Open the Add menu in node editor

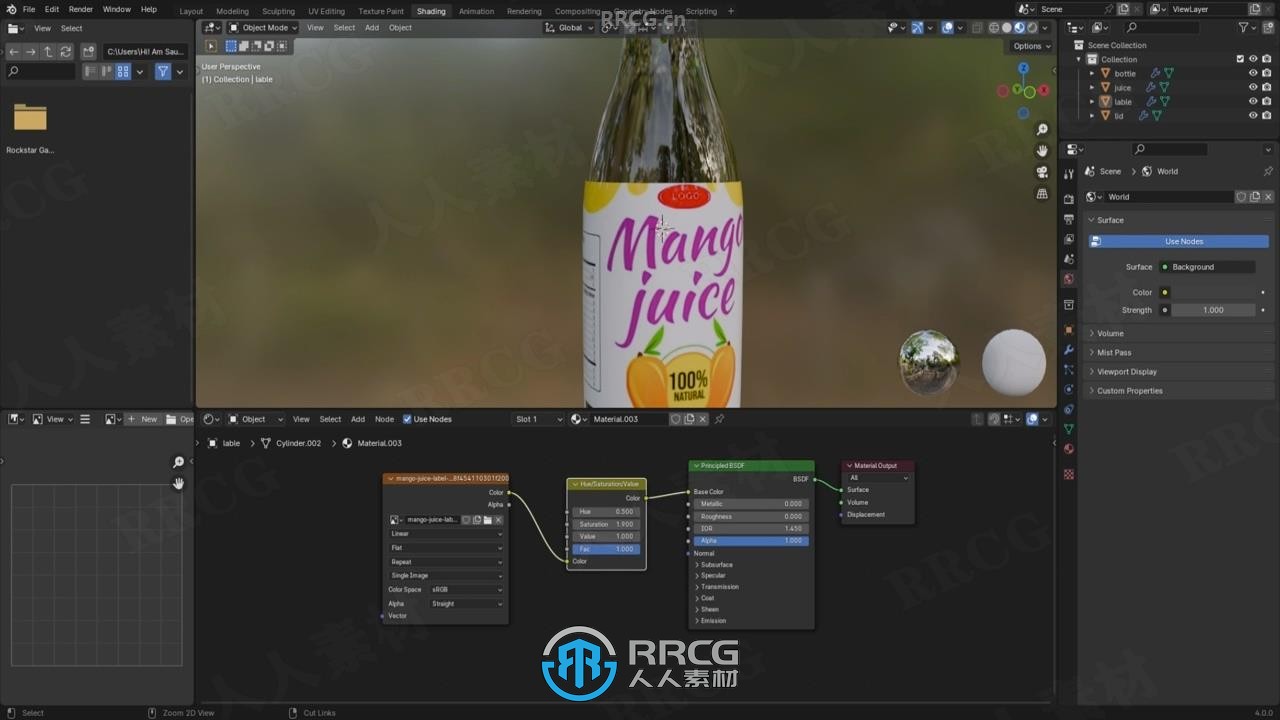357,419
